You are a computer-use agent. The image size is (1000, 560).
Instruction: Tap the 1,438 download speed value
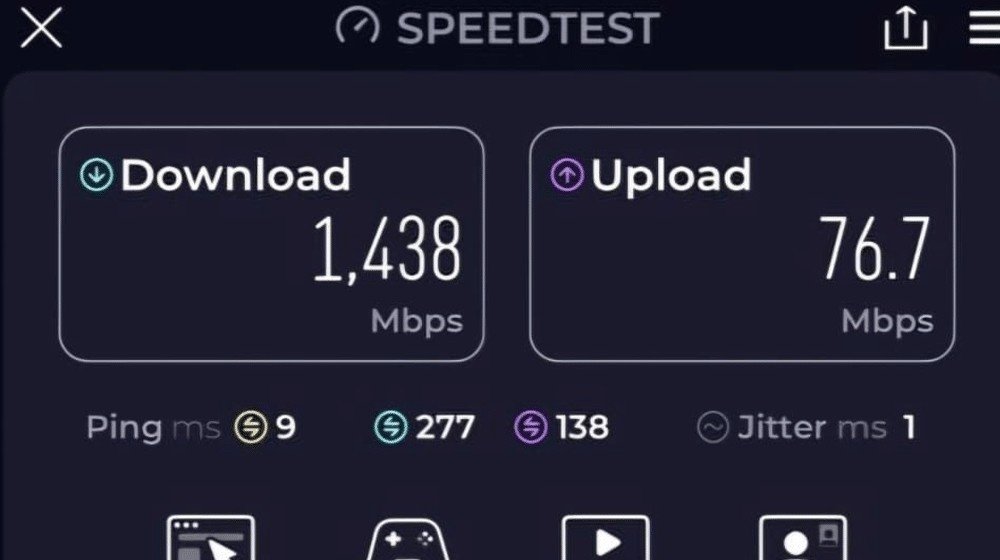[x=387, y=249]
